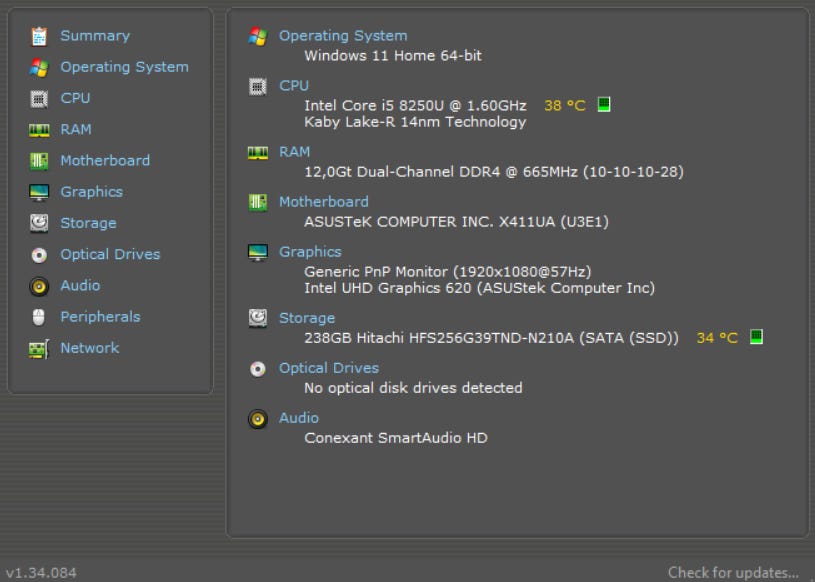Click the Storage drive icon in summary panel

click(258, 319)
